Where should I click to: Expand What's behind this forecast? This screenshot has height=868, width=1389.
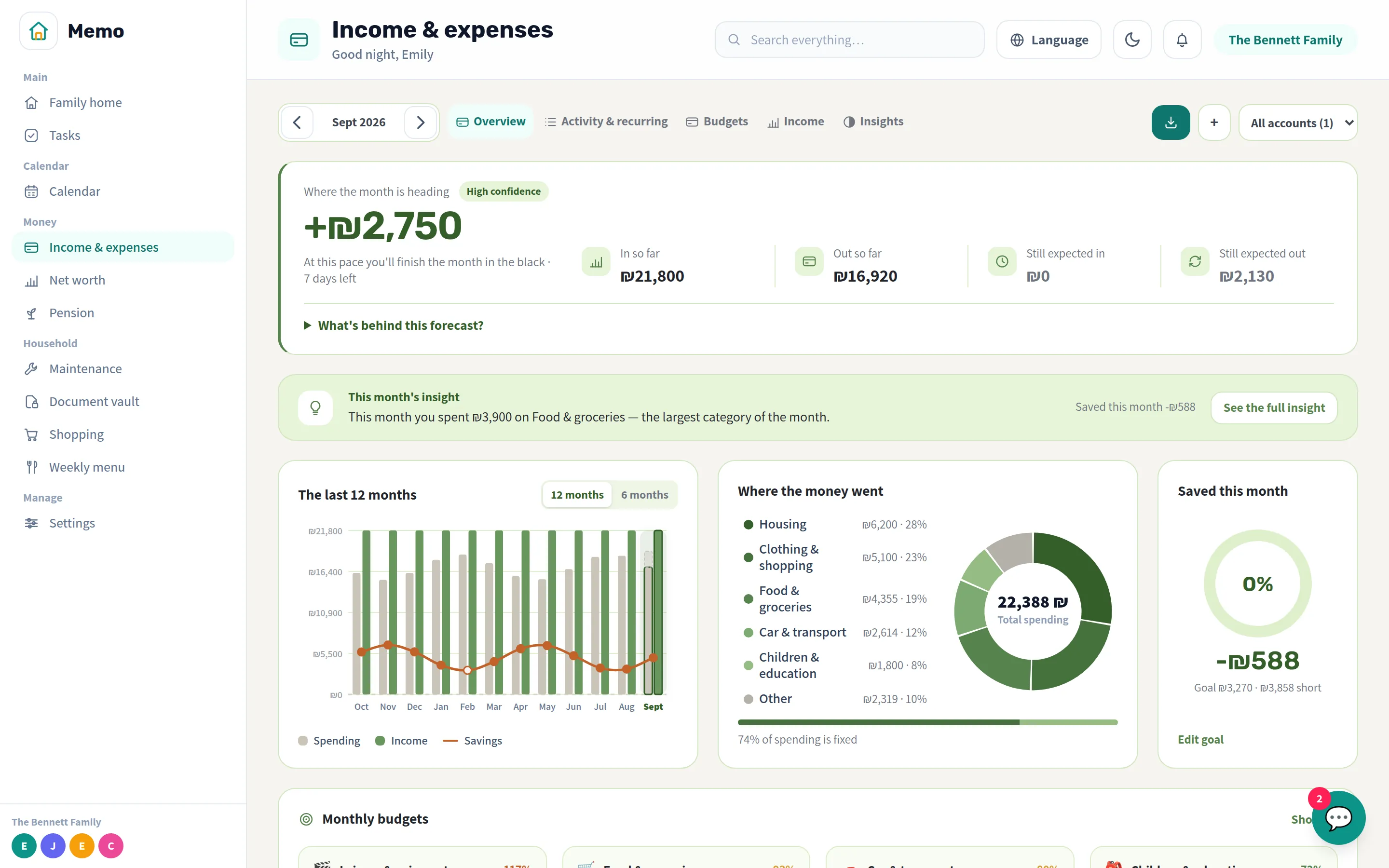[394, 325]
